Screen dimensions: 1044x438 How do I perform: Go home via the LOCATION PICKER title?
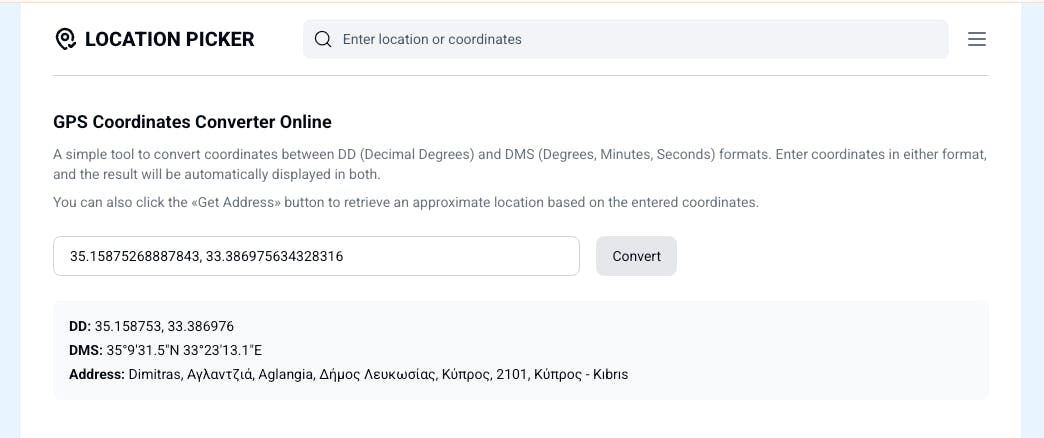click(x=170, y=39)
